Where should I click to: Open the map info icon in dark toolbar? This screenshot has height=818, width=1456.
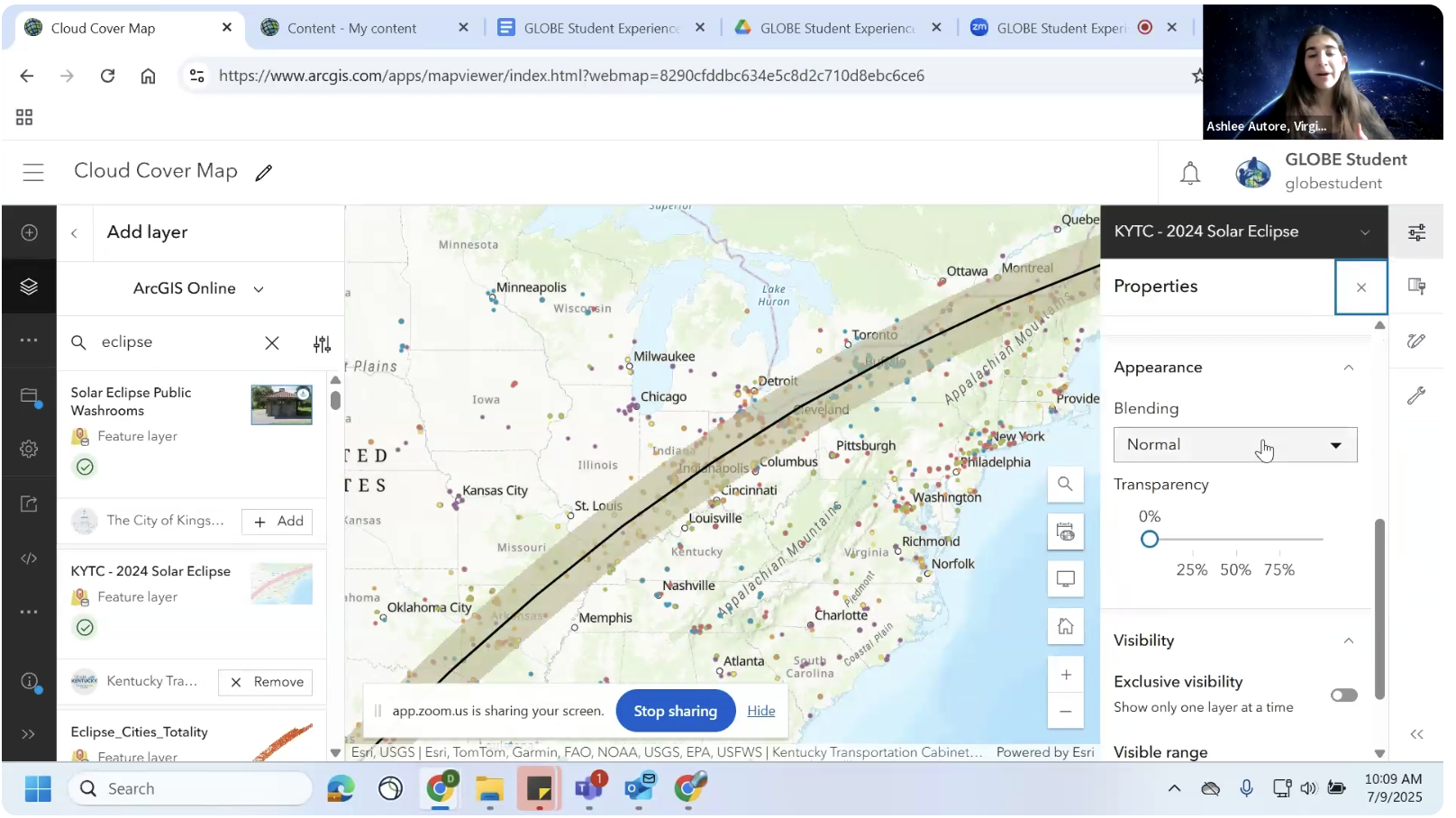(29, 681)
